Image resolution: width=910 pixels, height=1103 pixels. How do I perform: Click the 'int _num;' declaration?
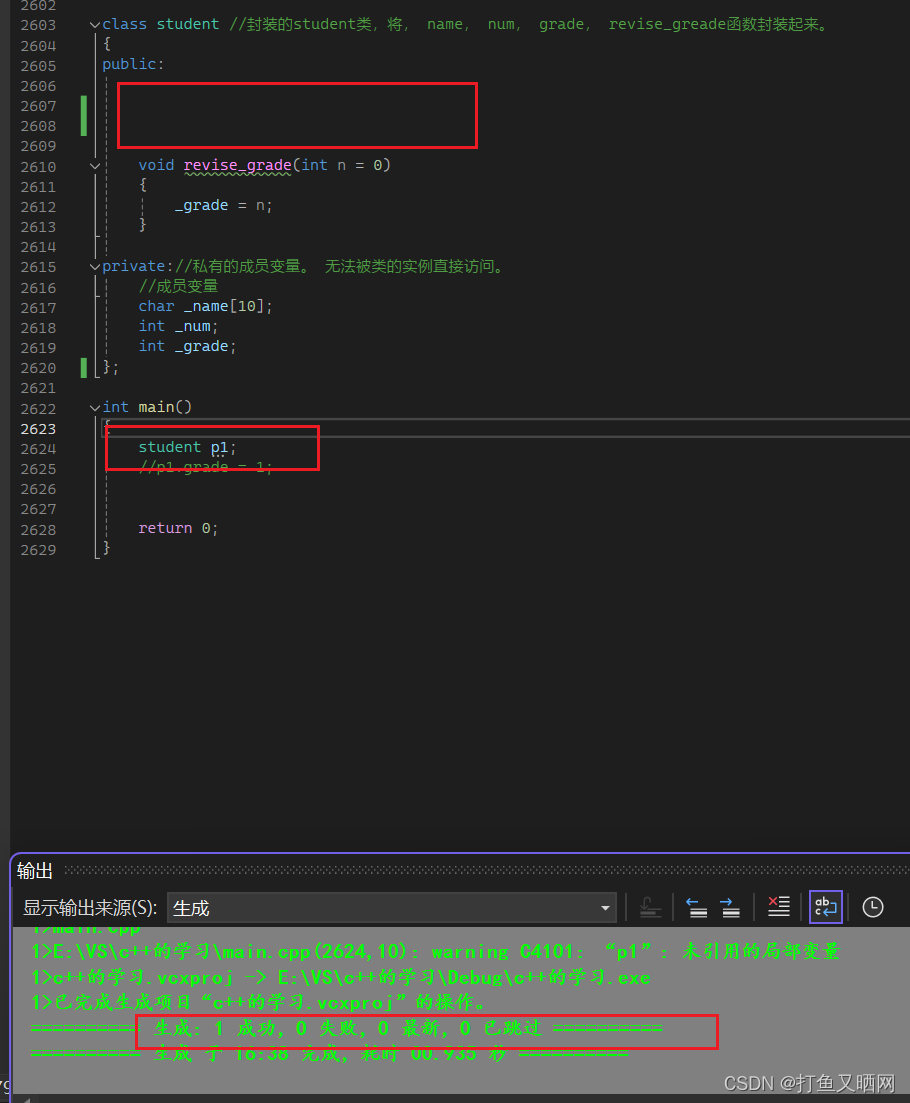click(x=178, y=326)
